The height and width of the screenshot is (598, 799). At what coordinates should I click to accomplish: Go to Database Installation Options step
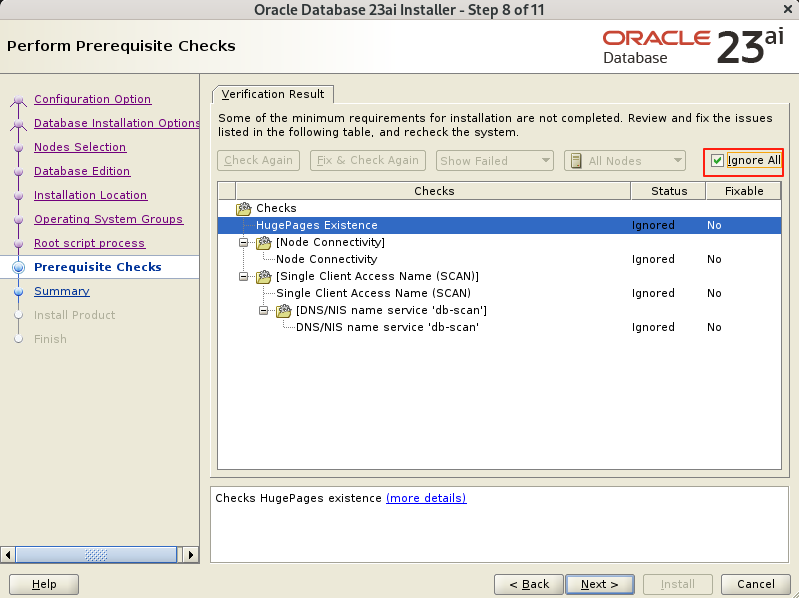(117, 123)
